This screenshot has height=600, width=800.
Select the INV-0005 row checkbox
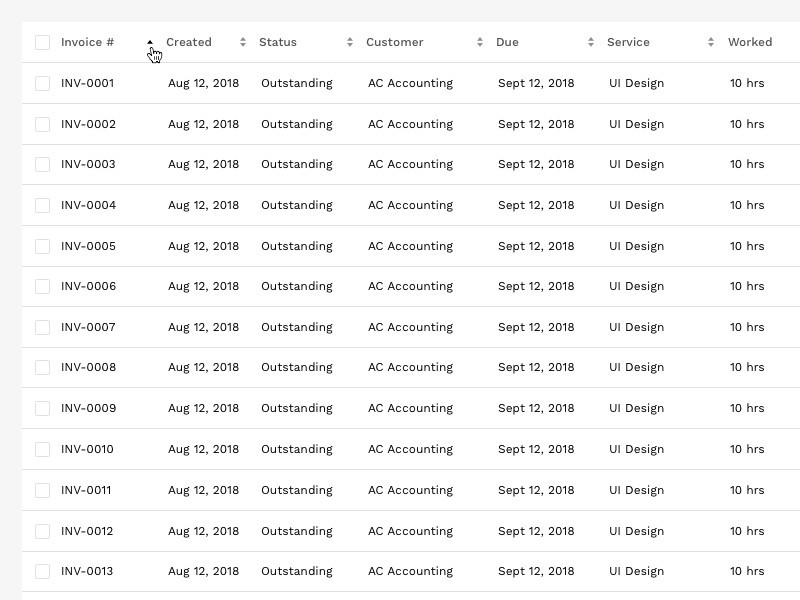(42, 246)
